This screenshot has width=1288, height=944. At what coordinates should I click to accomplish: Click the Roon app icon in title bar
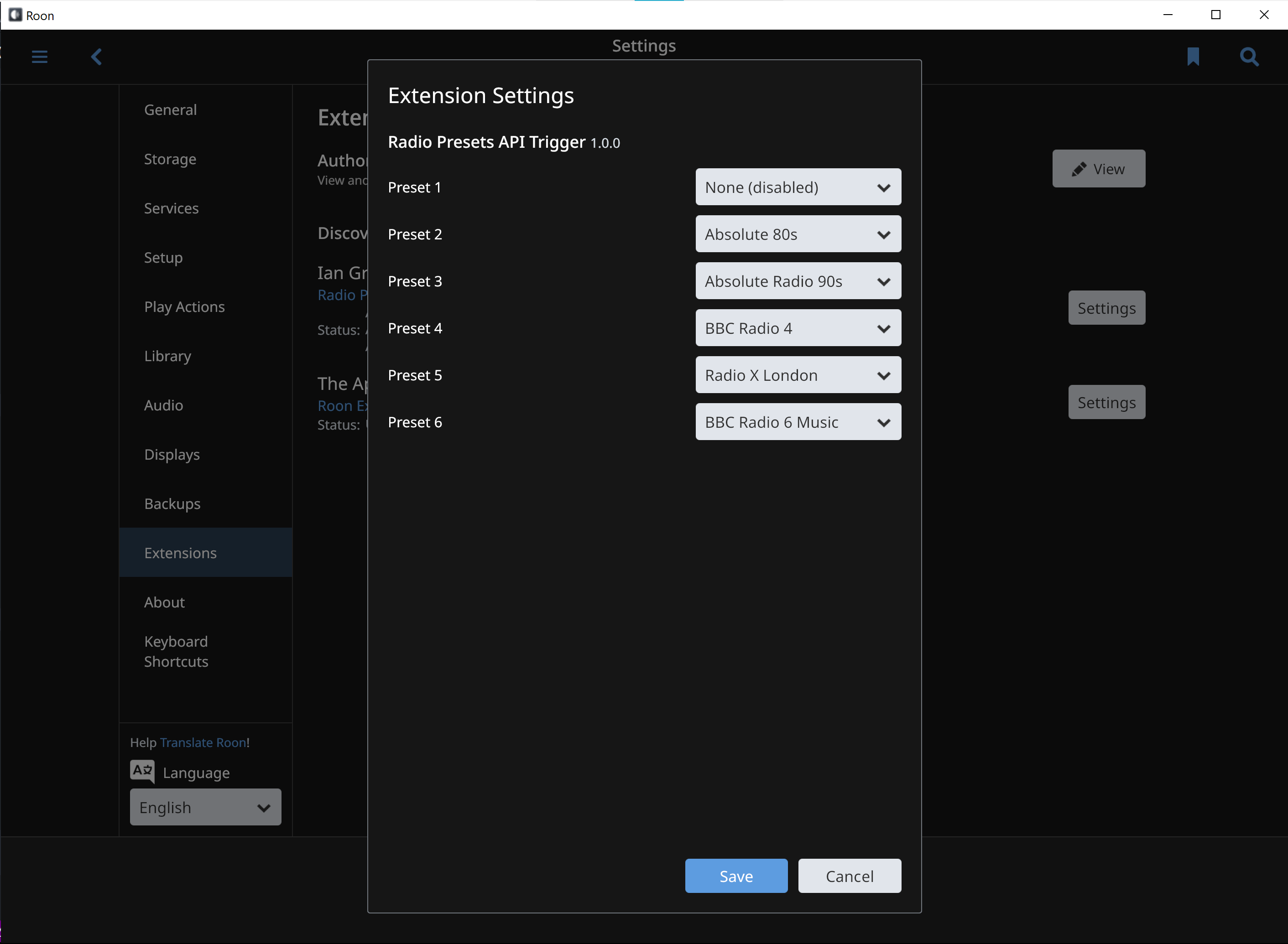click(x=15, y=15)
